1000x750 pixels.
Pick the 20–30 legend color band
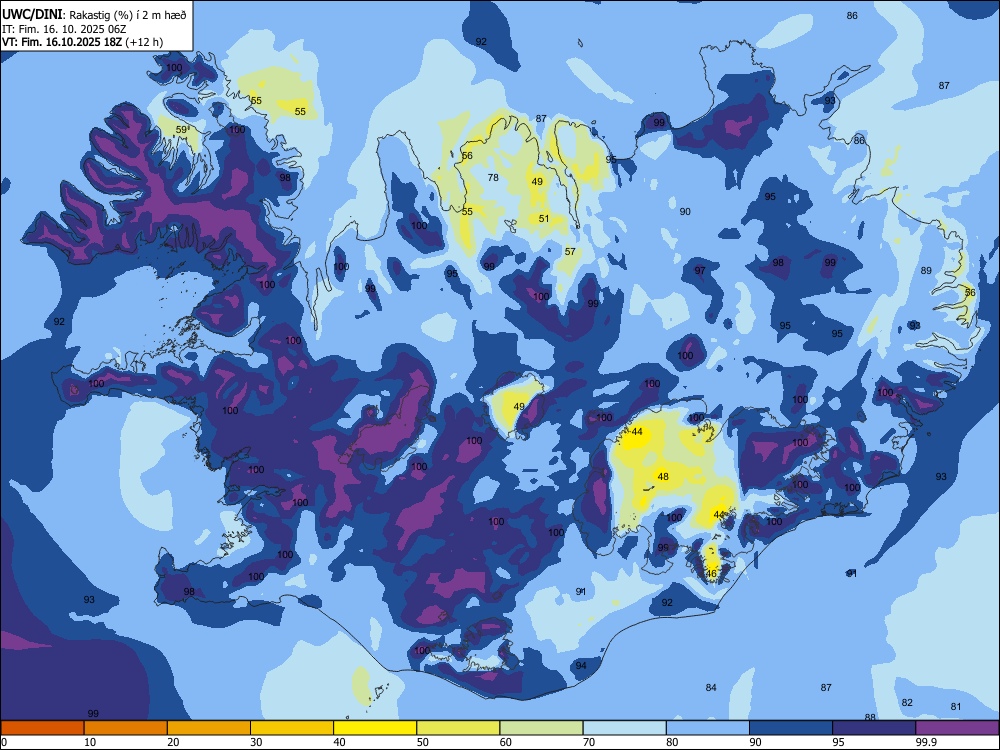tap(209, 728)
